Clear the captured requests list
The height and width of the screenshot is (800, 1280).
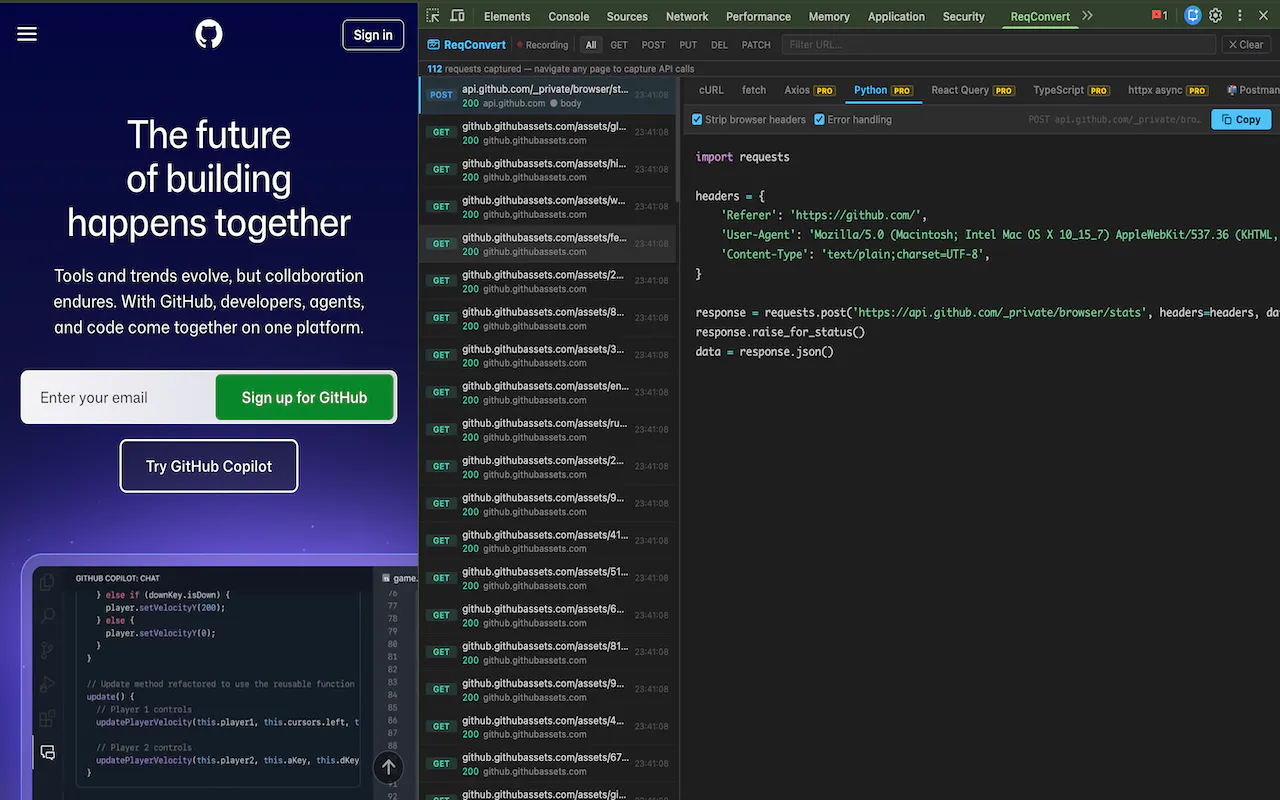1246,45
